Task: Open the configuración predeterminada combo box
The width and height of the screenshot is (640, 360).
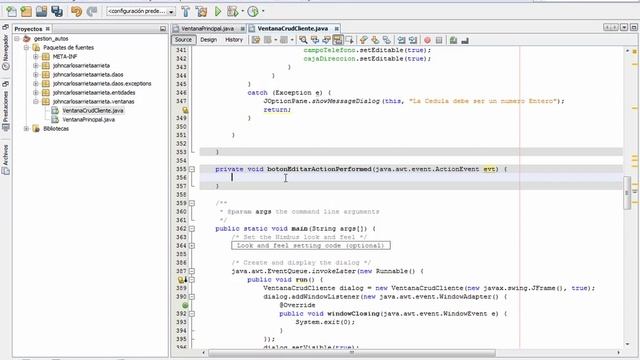Action: coord(141,11)
